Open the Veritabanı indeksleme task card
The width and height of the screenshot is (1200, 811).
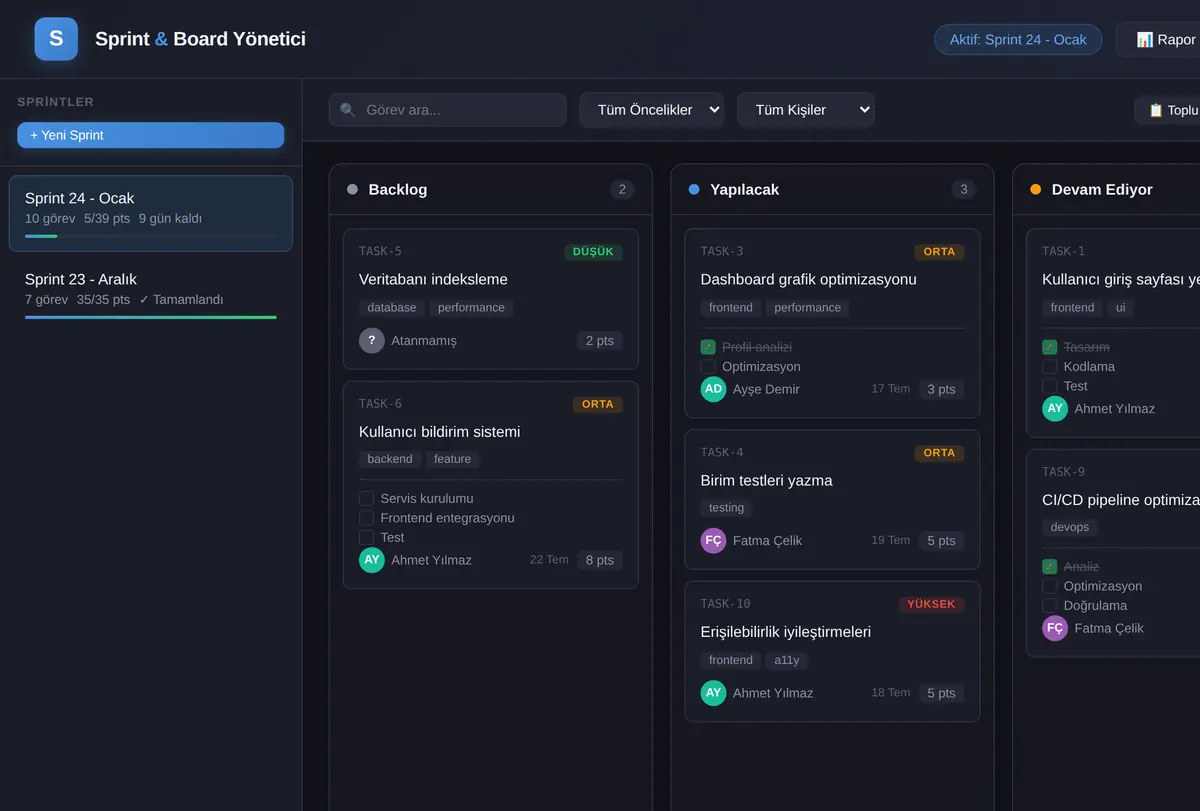coord(491,299)
